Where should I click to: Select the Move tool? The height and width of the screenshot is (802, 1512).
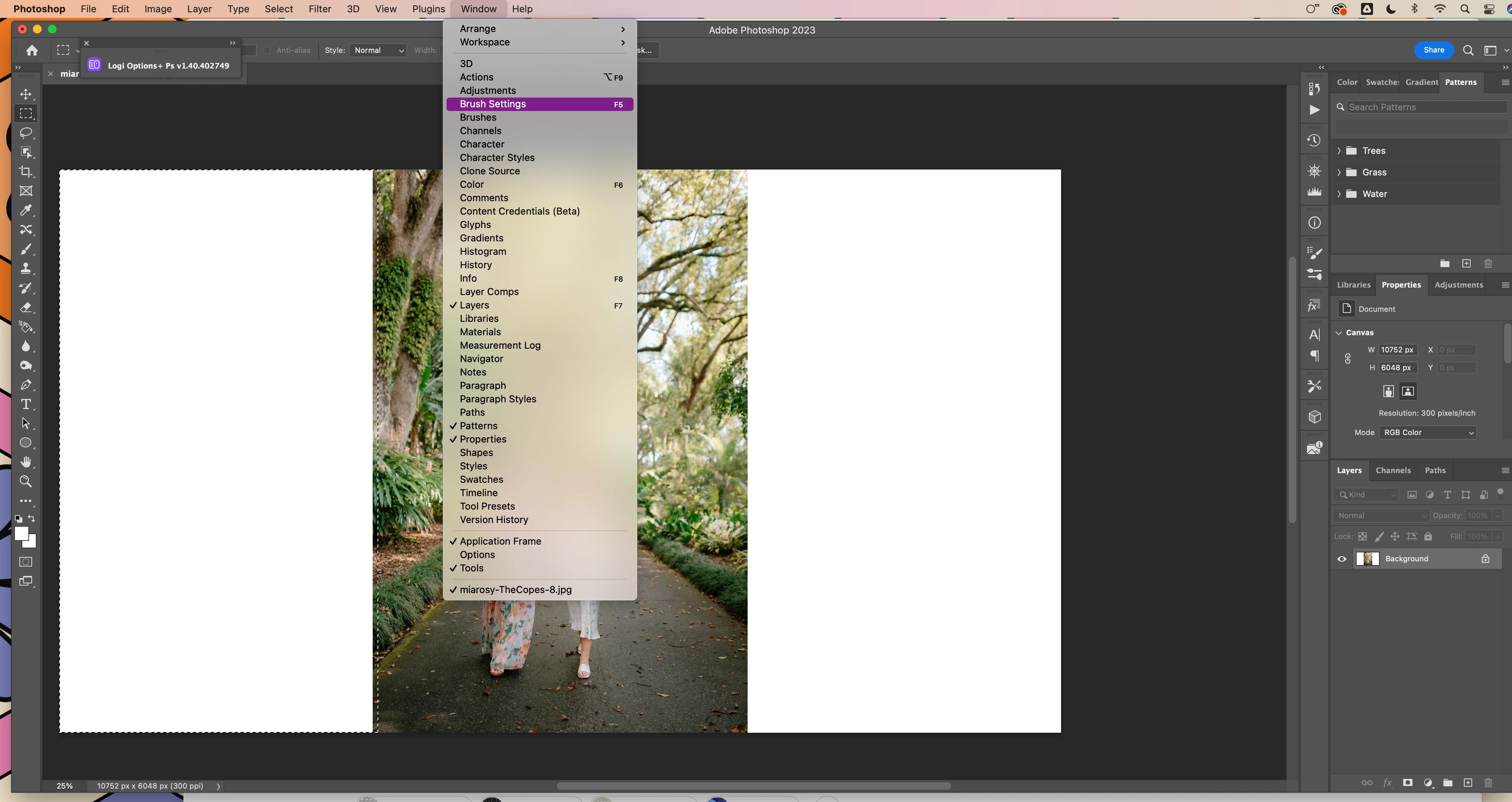pyautogui.click(x=26, y=95)
